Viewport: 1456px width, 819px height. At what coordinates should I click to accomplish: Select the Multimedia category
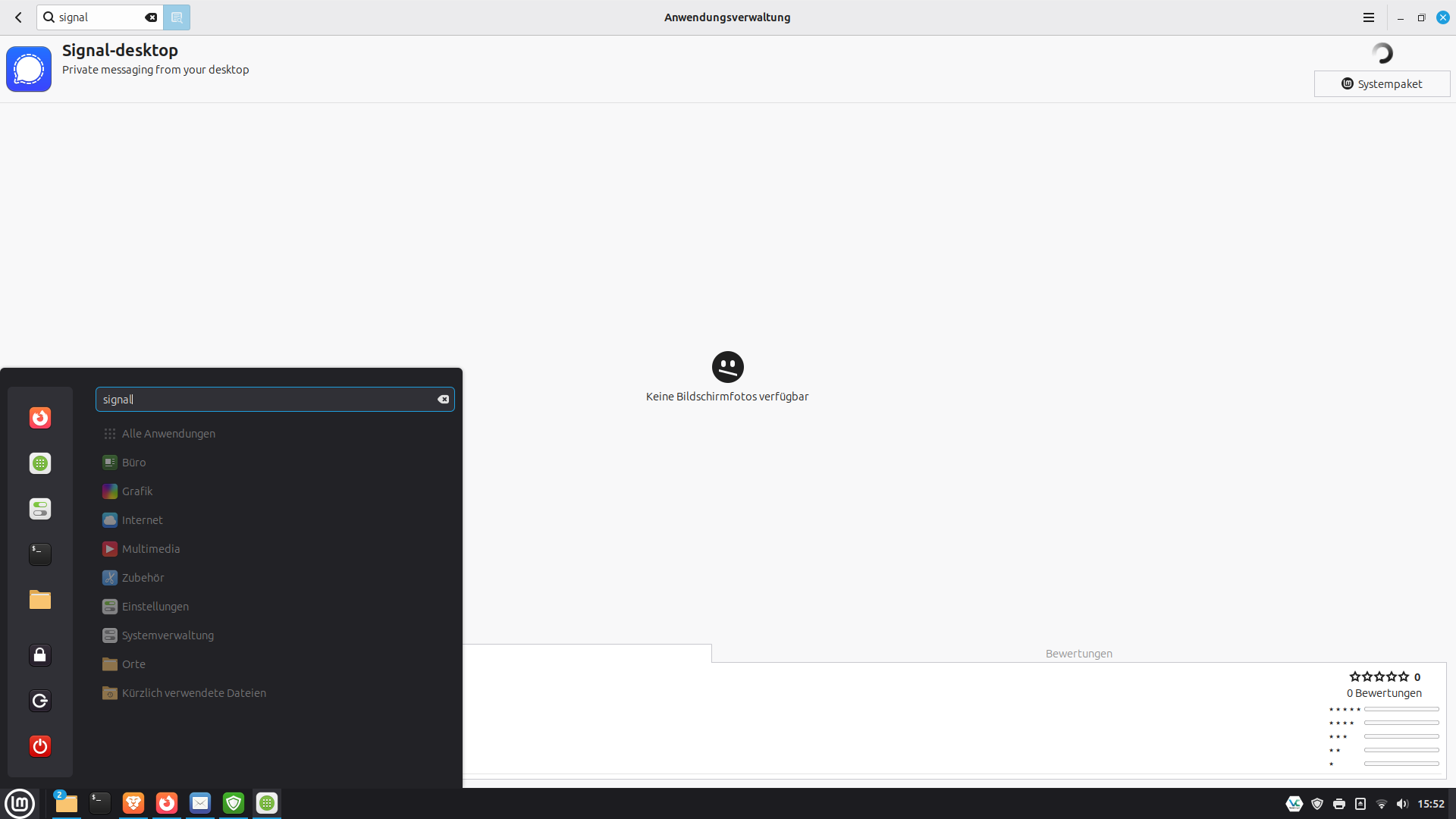(x=150, y=549)
